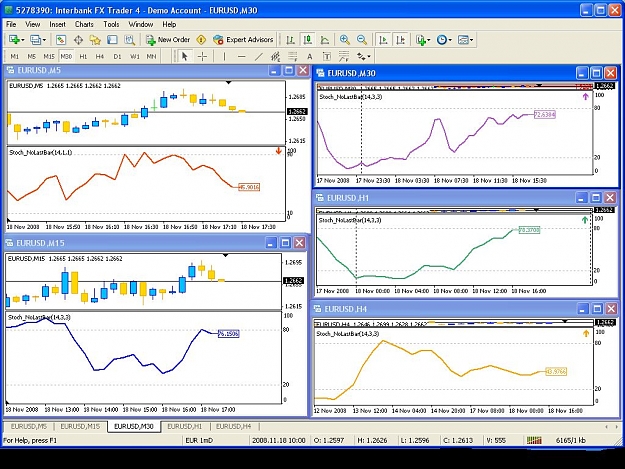625x469 pixels.
Task: Switch to line chart display
Action: coord(325,39)
